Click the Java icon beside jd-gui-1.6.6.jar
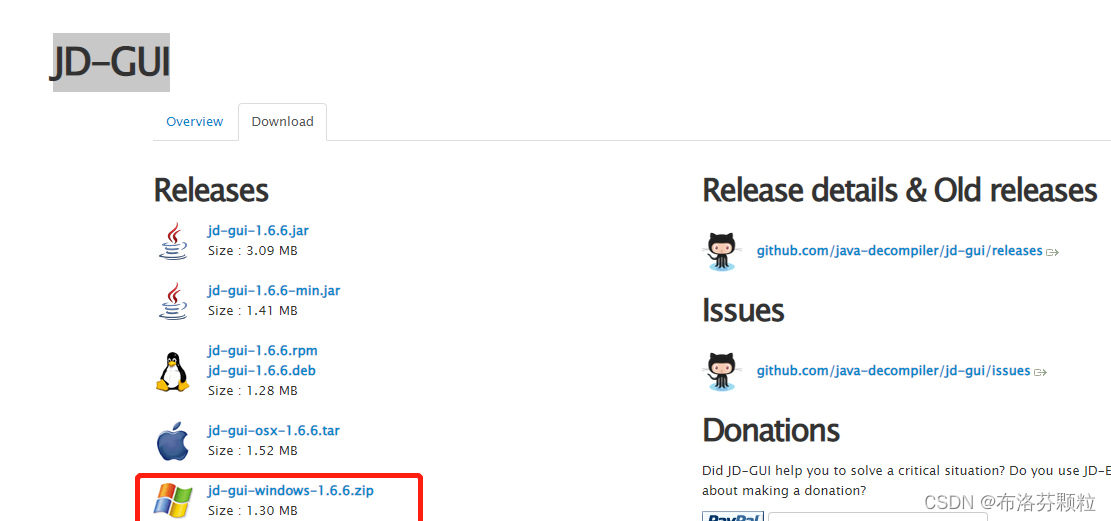The image size is (1111, 521). [x=173, y=240]
